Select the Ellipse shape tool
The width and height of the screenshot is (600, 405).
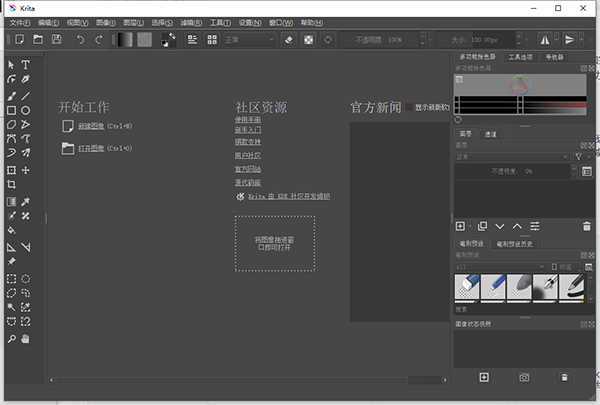tap(26, 110)
